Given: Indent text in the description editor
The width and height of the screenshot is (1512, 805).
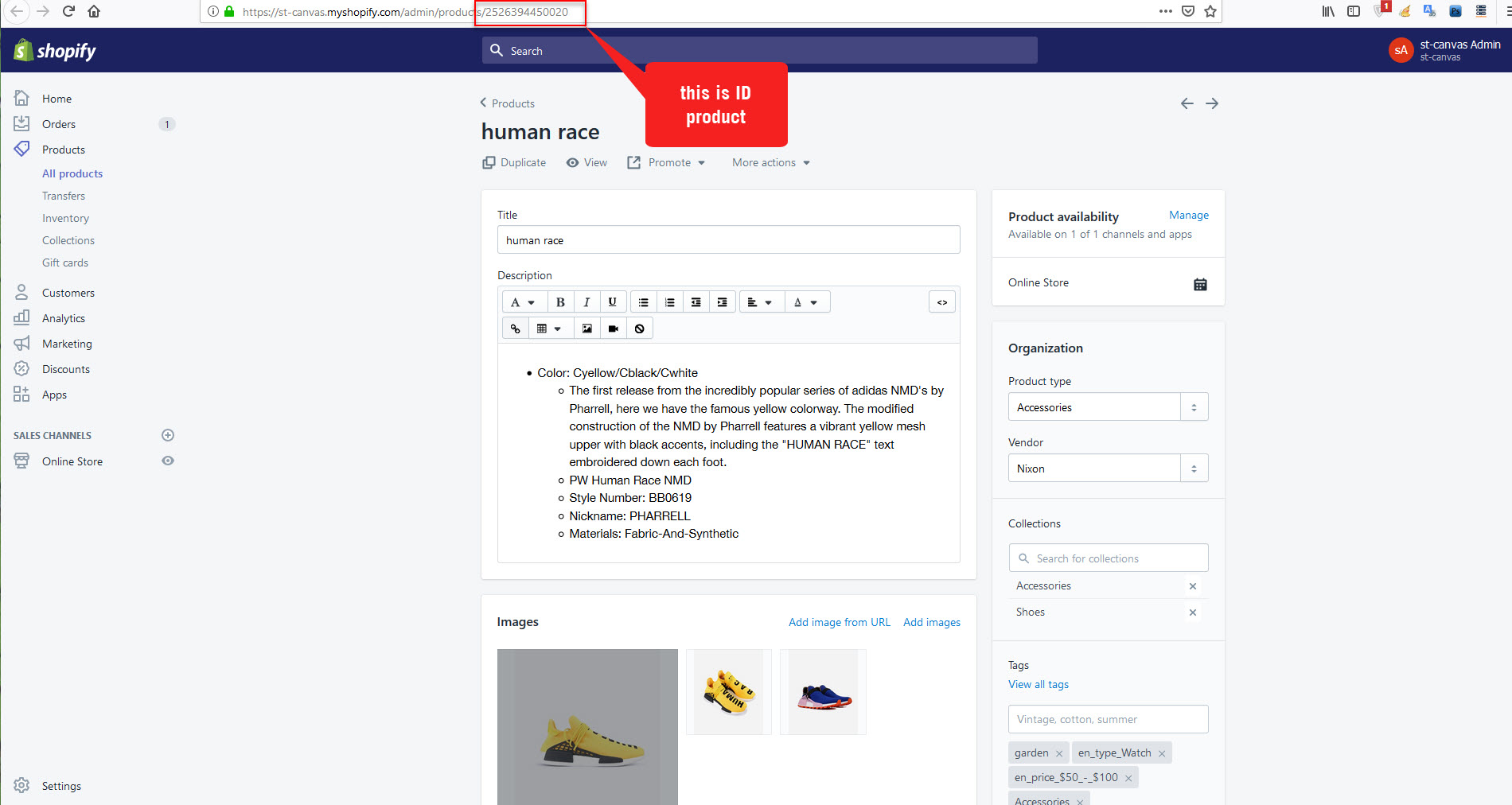Looking at the screenshot, I should point(723,302).
